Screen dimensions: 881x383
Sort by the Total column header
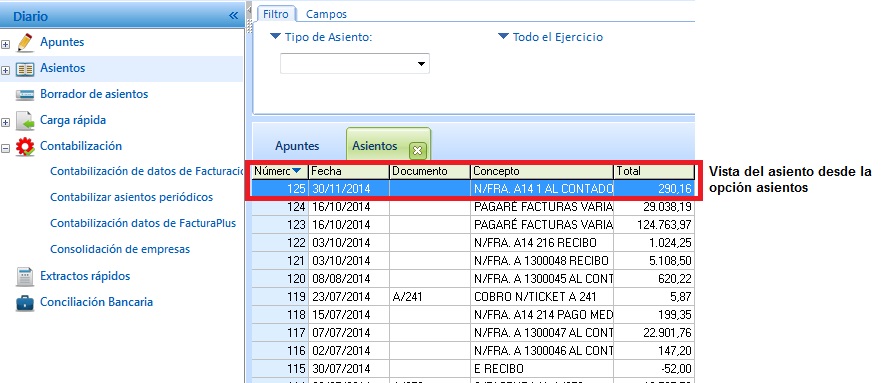[654, 171]
